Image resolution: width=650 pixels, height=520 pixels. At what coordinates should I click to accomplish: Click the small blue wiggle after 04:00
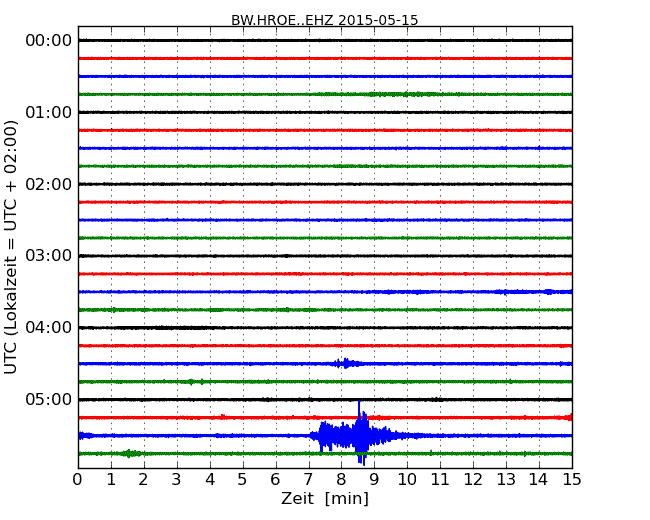tap(345, 363)
